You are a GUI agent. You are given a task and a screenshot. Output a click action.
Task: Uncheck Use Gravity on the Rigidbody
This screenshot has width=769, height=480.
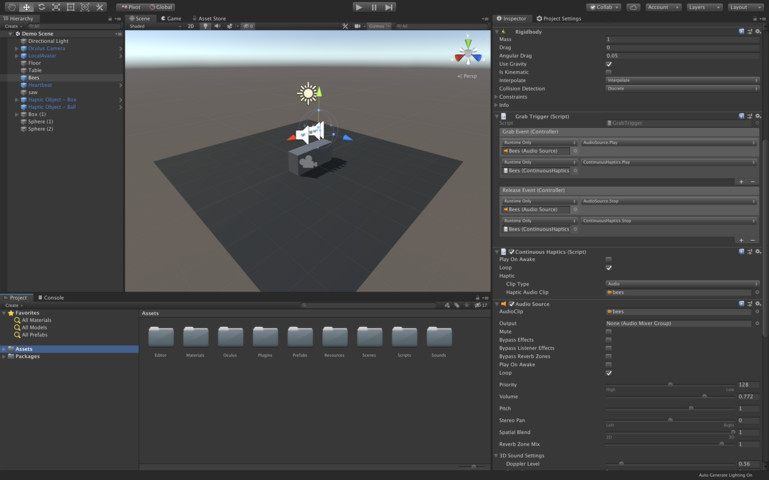click(x=609, y=64)
